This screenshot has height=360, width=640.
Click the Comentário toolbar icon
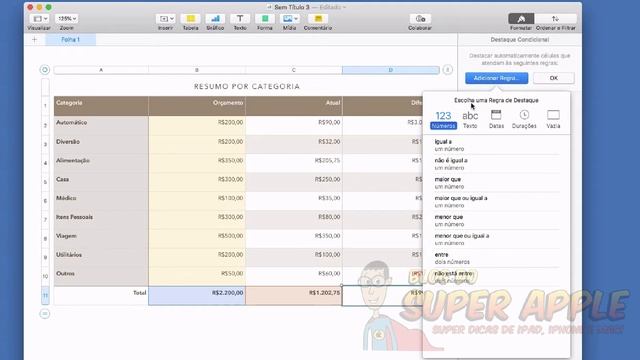tap(318, 19)
